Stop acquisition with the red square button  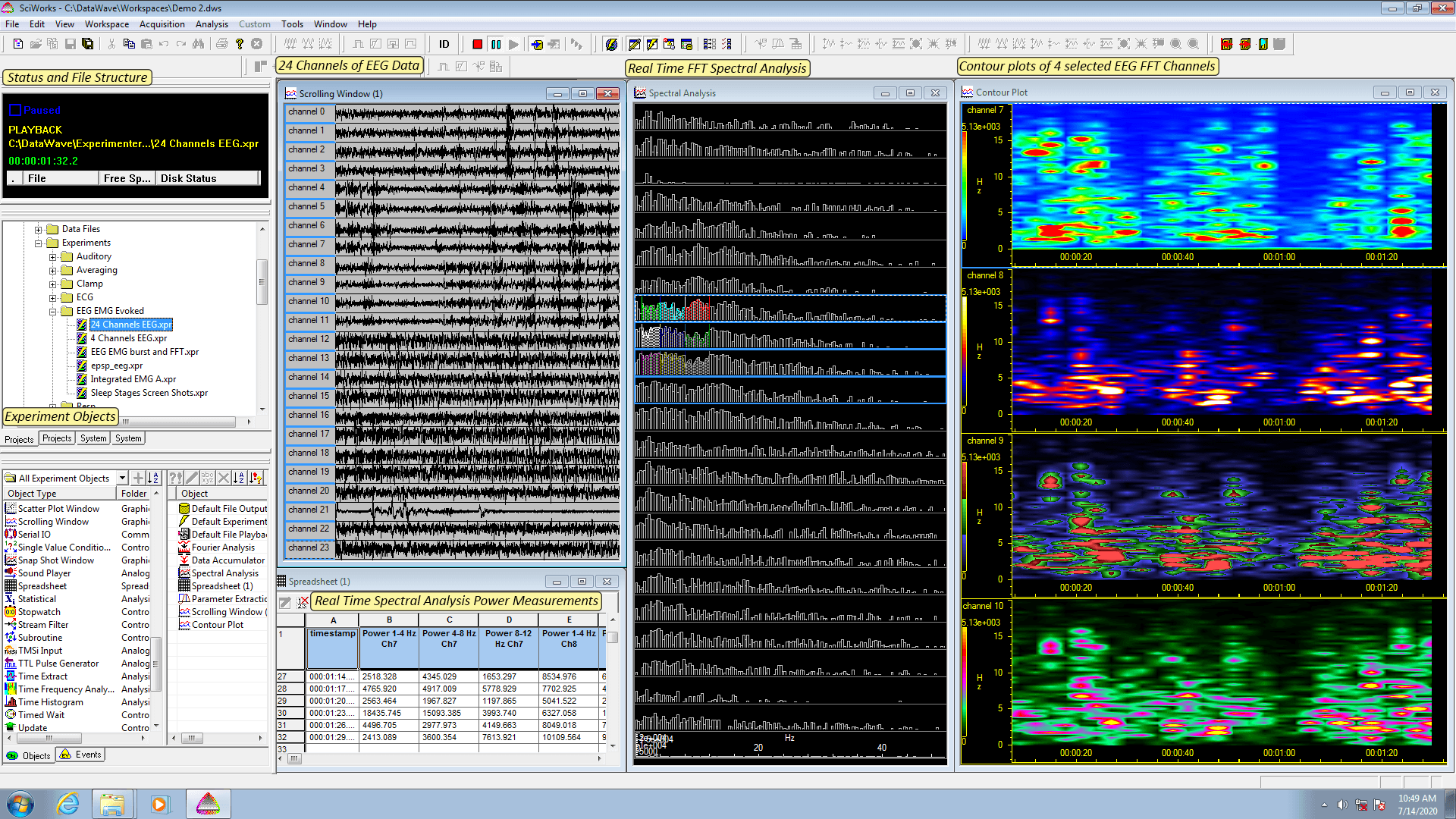coord(478,44)
